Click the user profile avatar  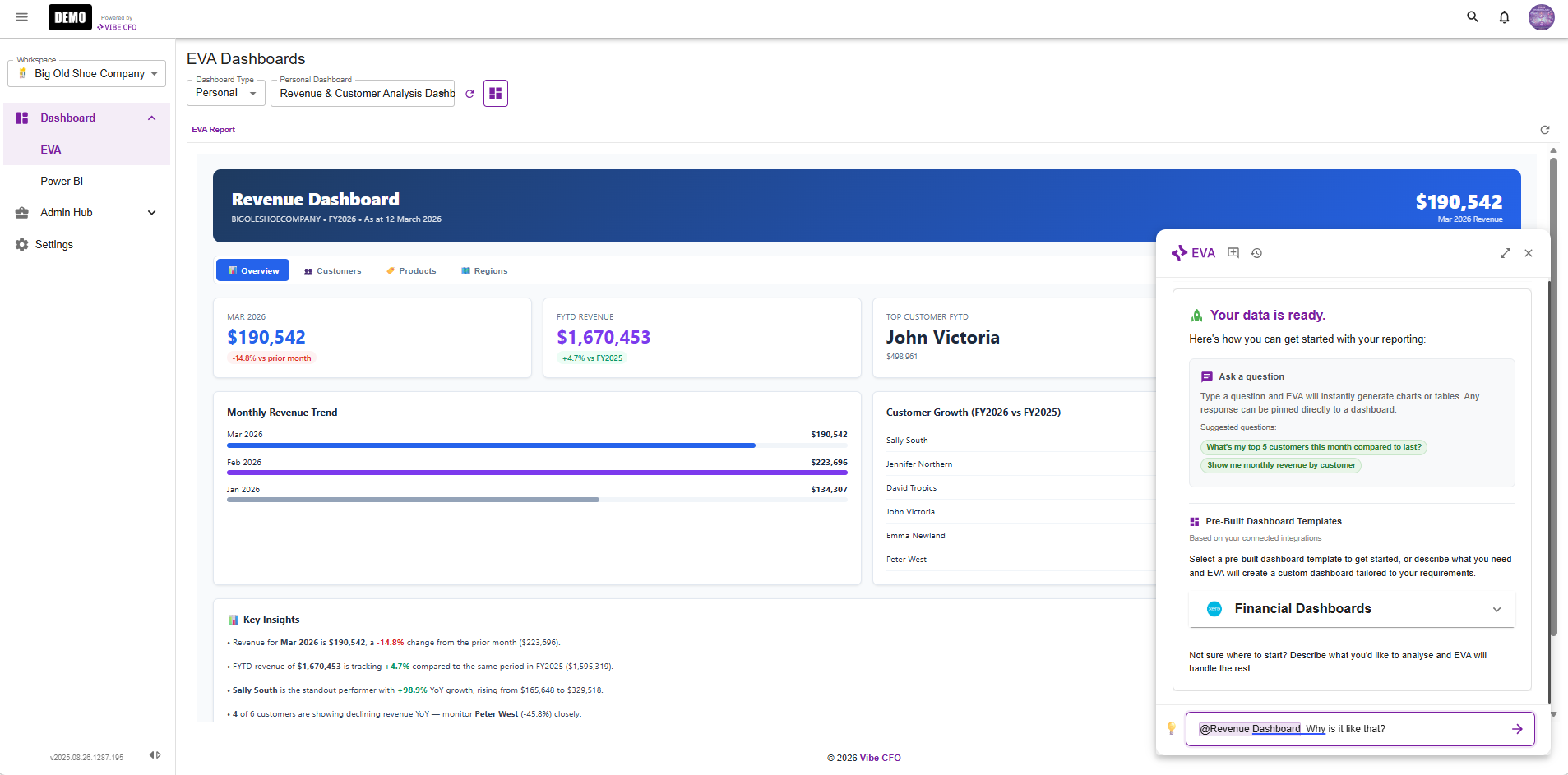pyautogui.click(x=1542, y=16)
